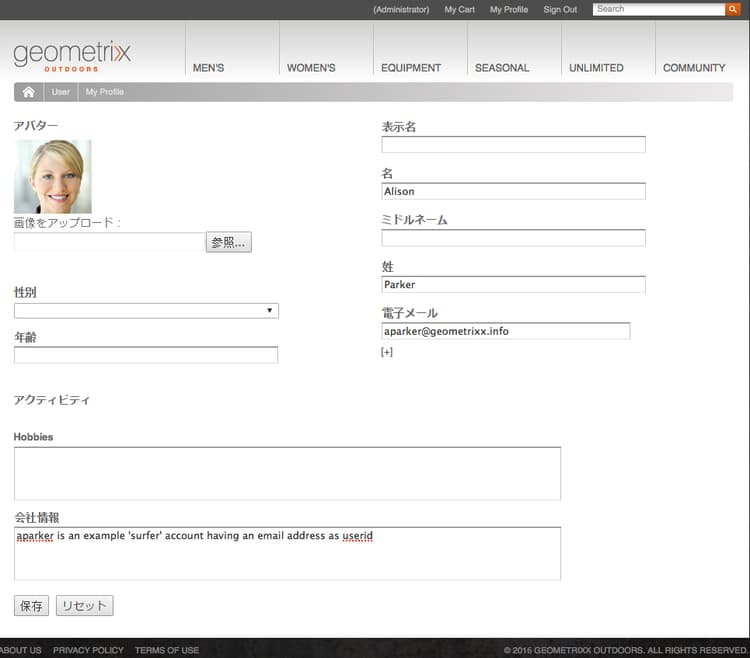
Task: Click the image upload file path field
Action: point(110,241)
